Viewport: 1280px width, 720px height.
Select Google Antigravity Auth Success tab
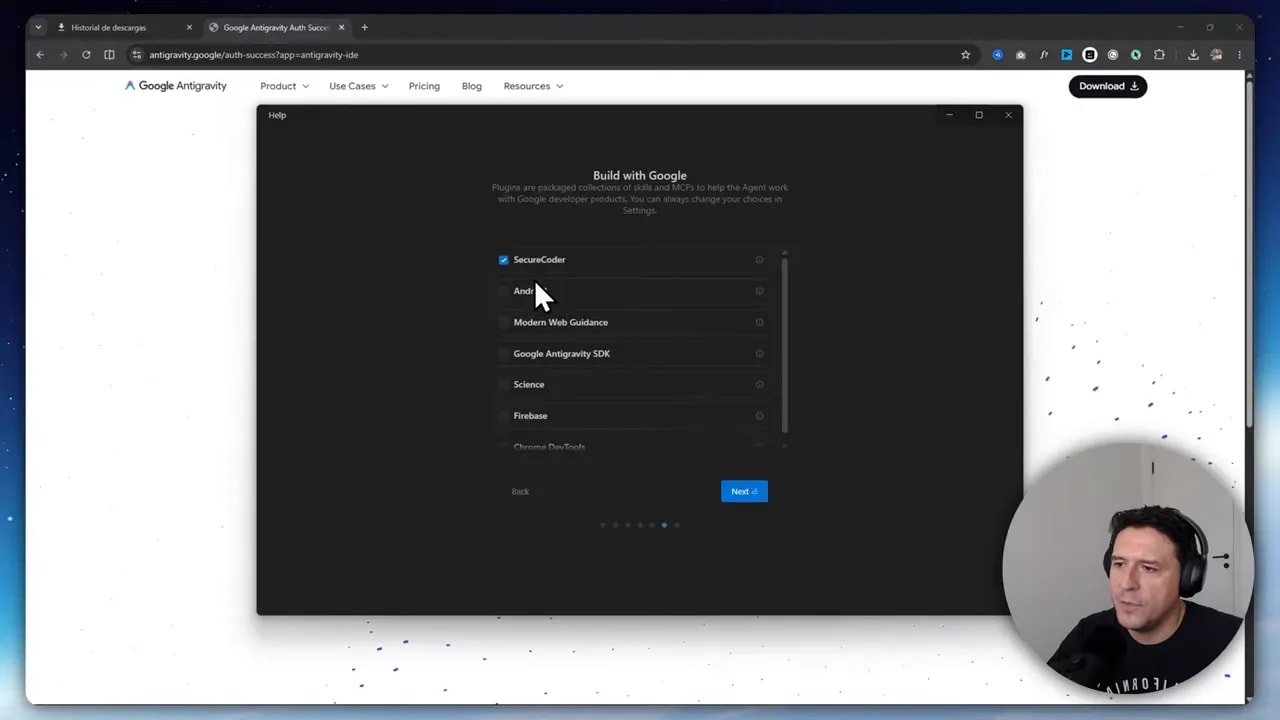click(x=274, y=27)
